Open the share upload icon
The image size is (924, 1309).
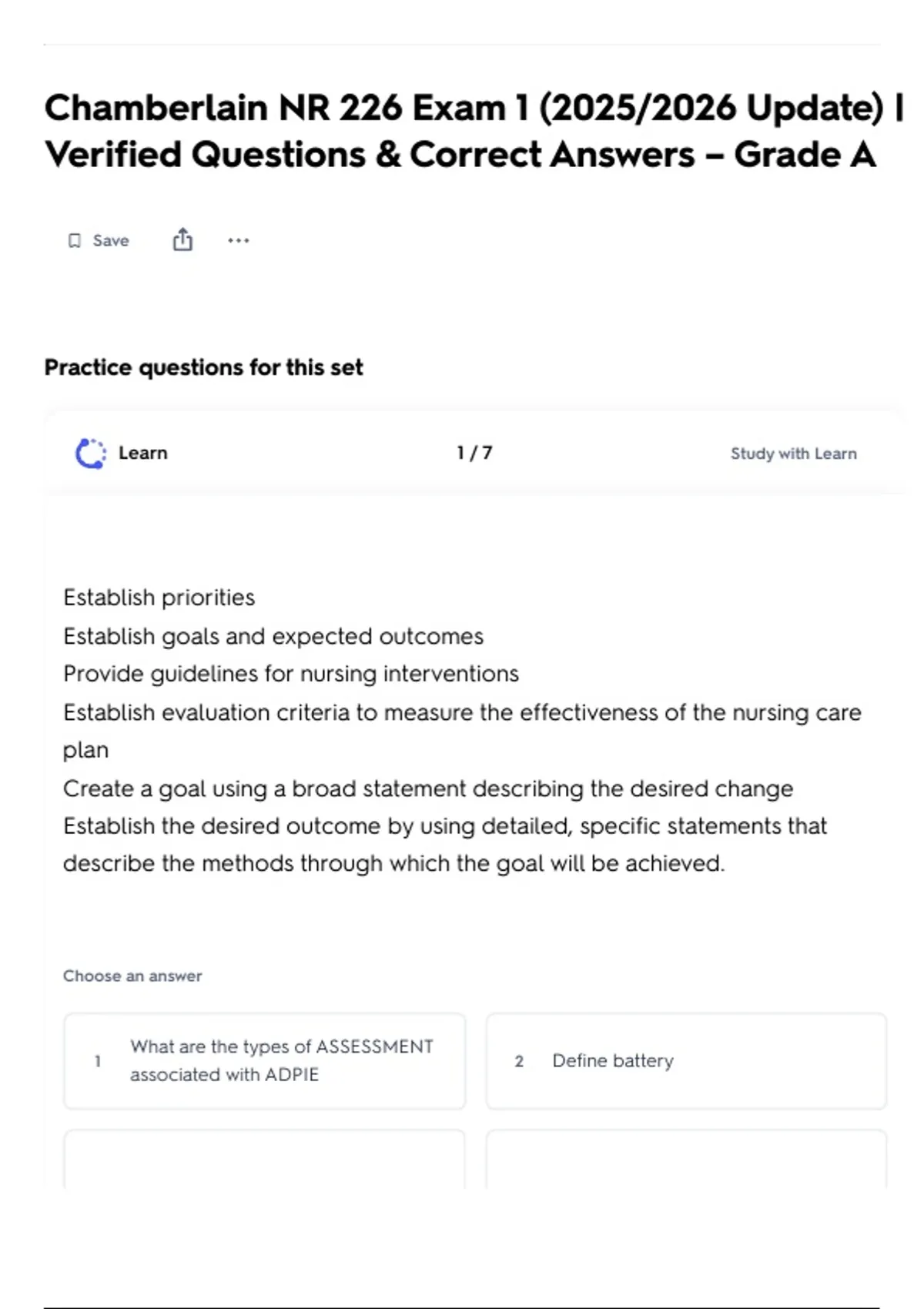click(182, 240)
